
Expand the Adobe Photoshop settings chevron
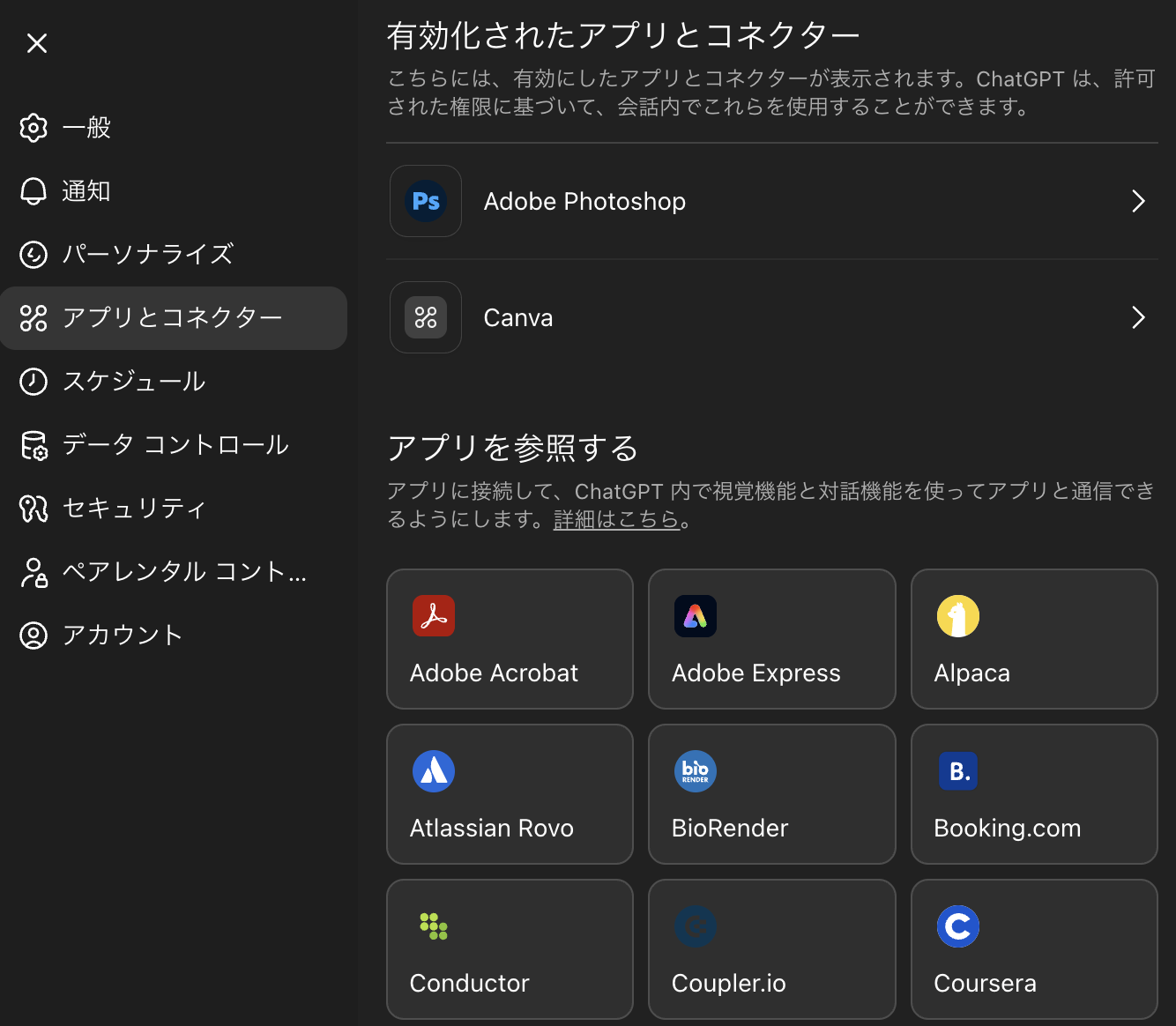point(1138,201)
